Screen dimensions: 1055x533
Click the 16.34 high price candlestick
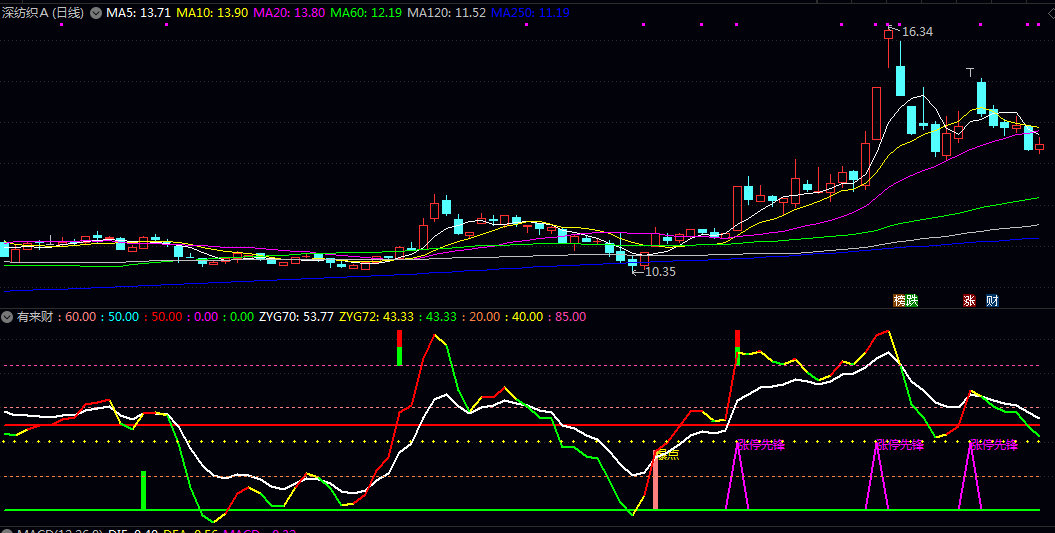[x=888, y=34]
